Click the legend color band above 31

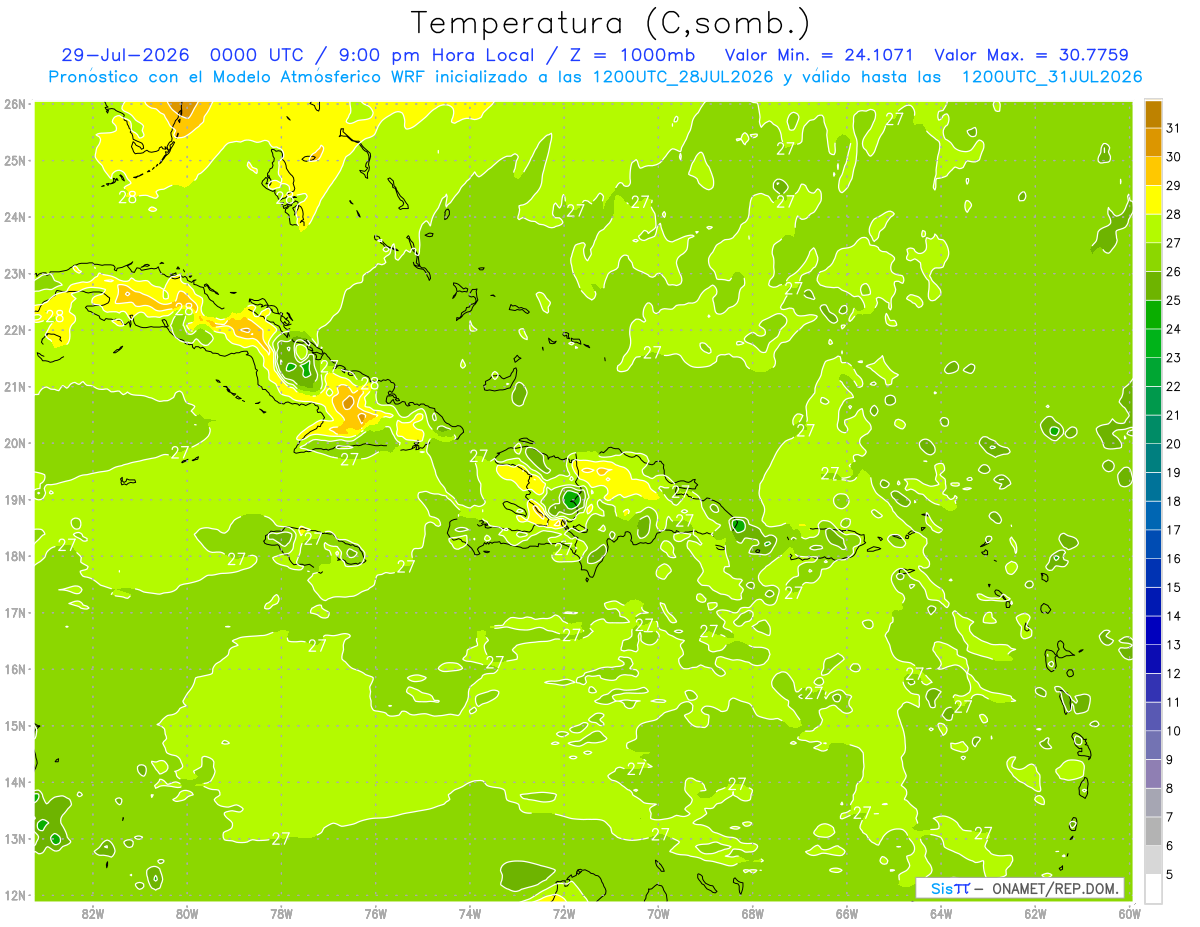[x=1153, y=114]
